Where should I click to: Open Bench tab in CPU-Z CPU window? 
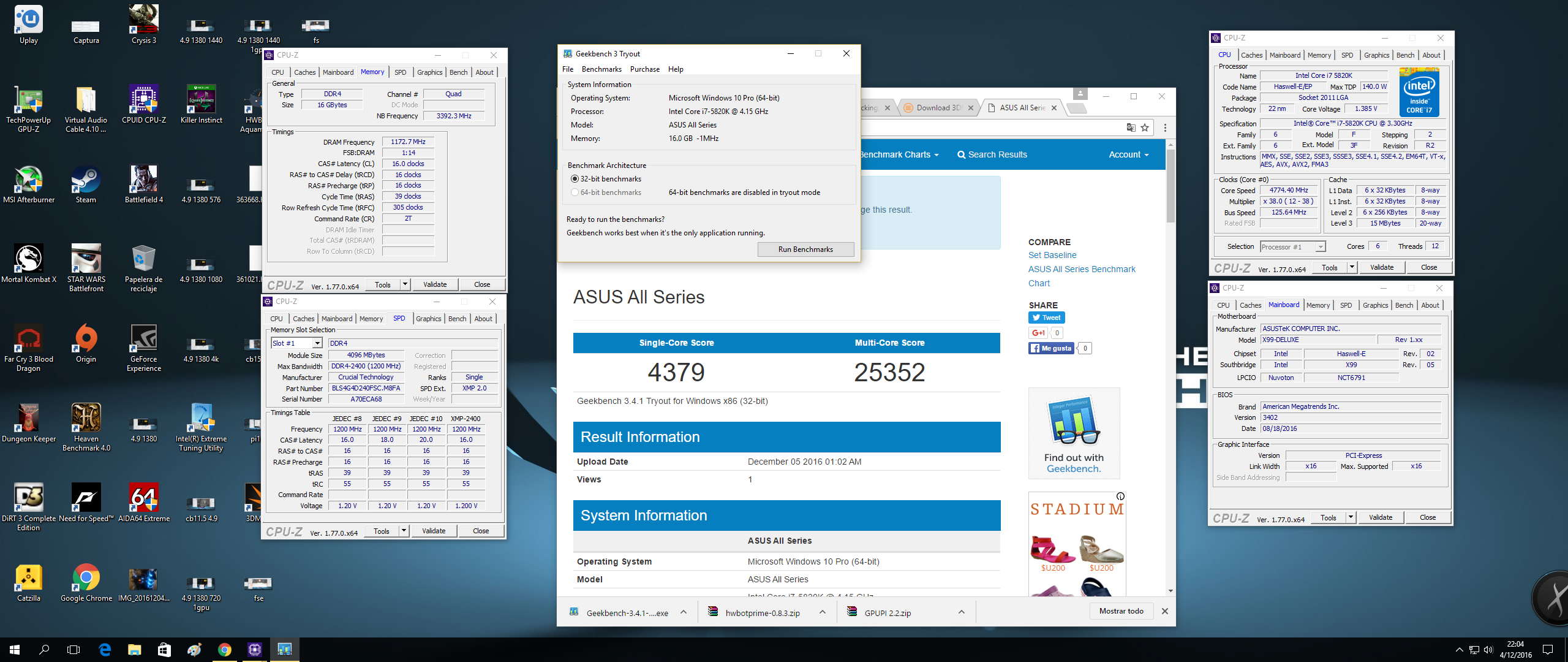pyautogui.click(x=1405, y=55)
